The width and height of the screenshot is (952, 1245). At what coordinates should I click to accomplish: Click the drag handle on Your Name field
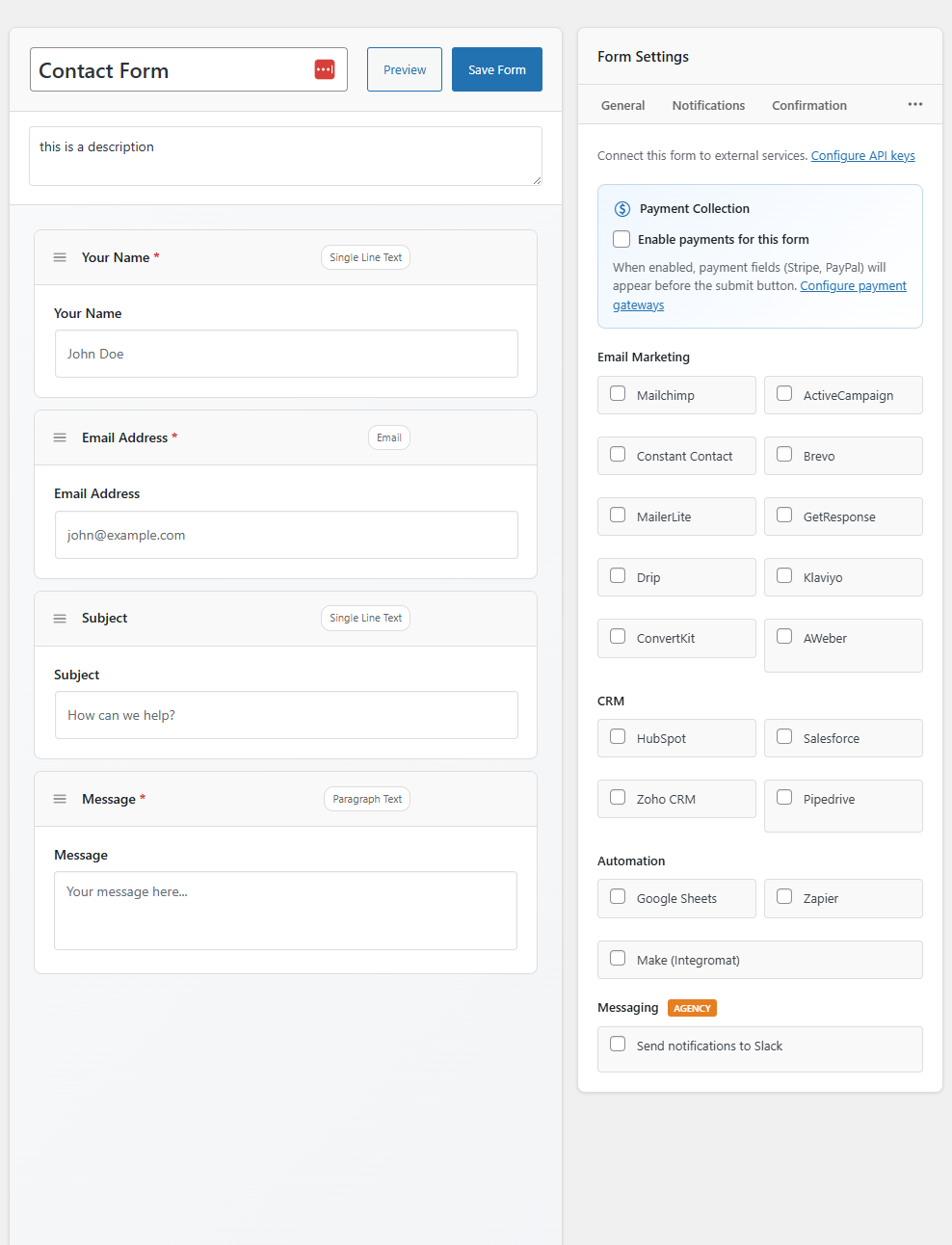tap(60, 257)
